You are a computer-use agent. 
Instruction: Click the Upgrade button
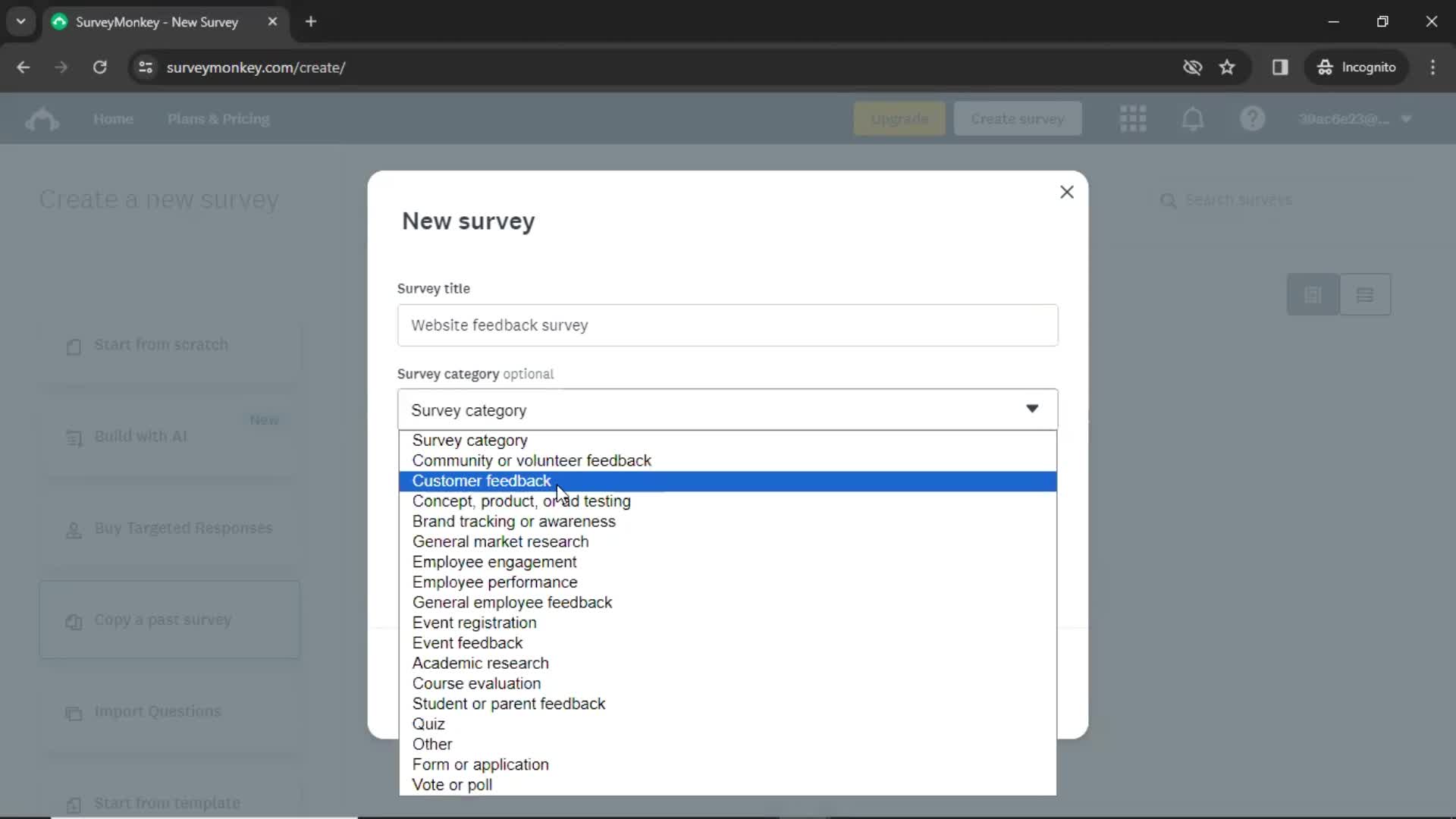898,119
